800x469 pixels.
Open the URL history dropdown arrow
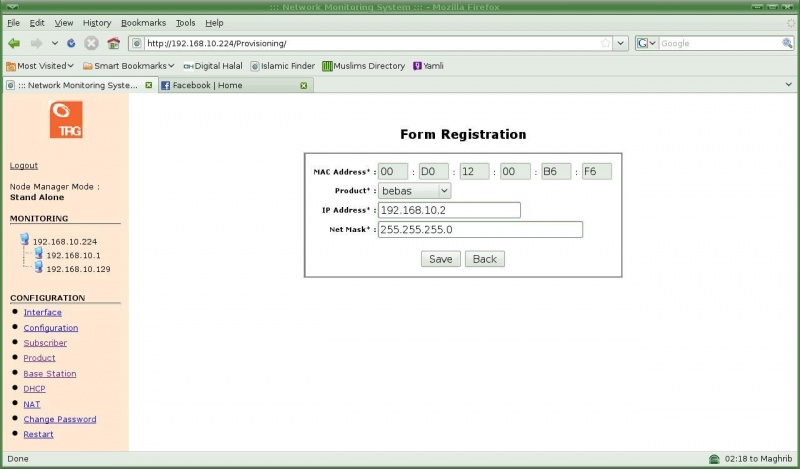pos(620,43)
